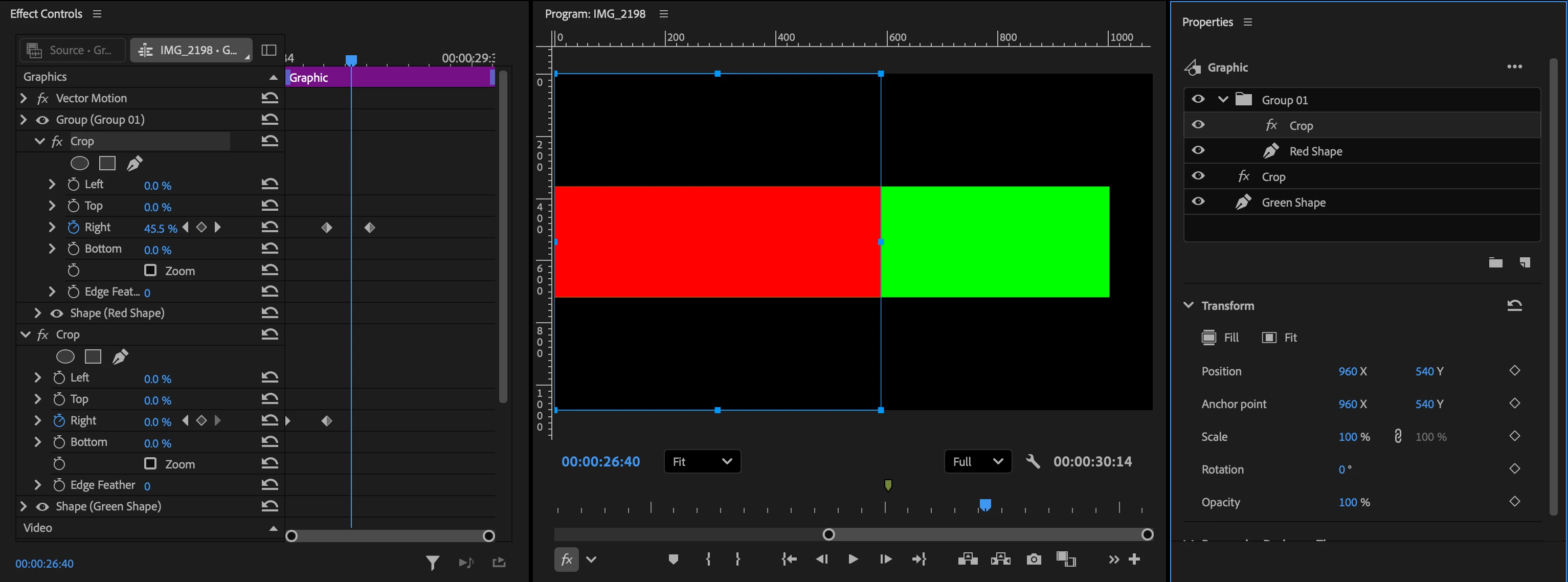Toggle Shape (Green Shape) eye in Effect Controls
The width and height of the screenshot is (1568, 582).
42,506
